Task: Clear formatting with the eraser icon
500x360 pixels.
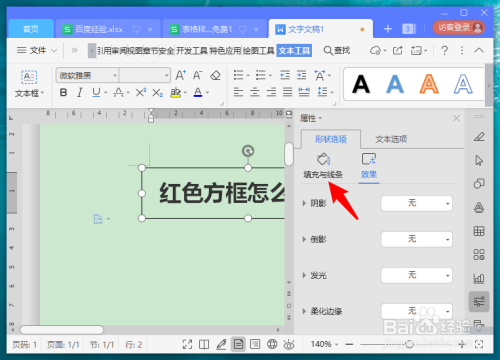Action: click(x=215, y=75)
